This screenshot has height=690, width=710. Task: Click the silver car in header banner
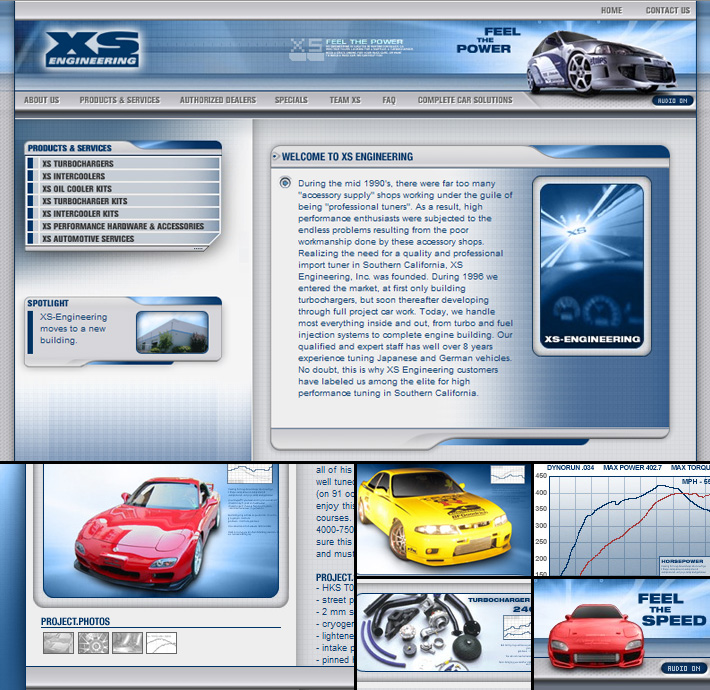pos(600,61)
